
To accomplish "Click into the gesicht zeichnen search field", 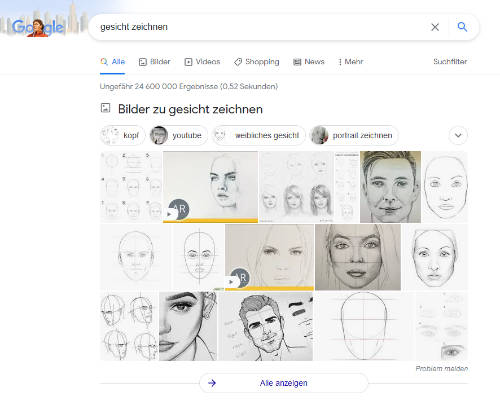I will pos(260,27).
